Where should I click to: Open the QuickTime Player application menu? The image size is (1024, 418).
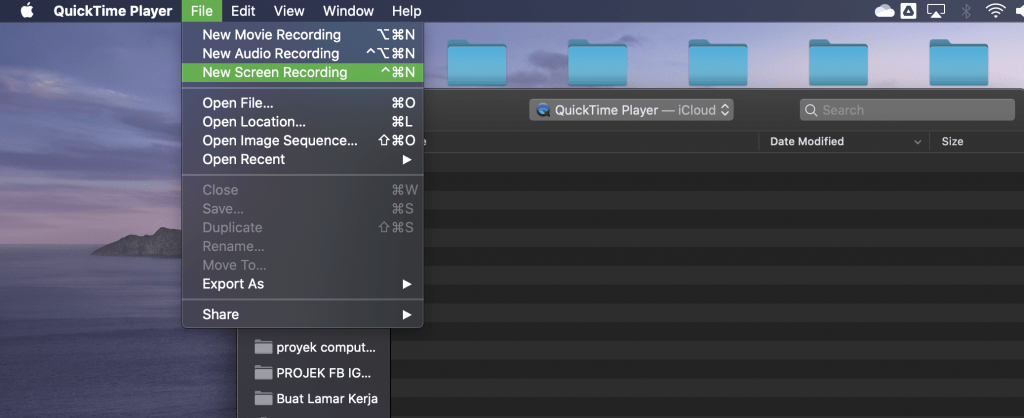tap(113, 11)
